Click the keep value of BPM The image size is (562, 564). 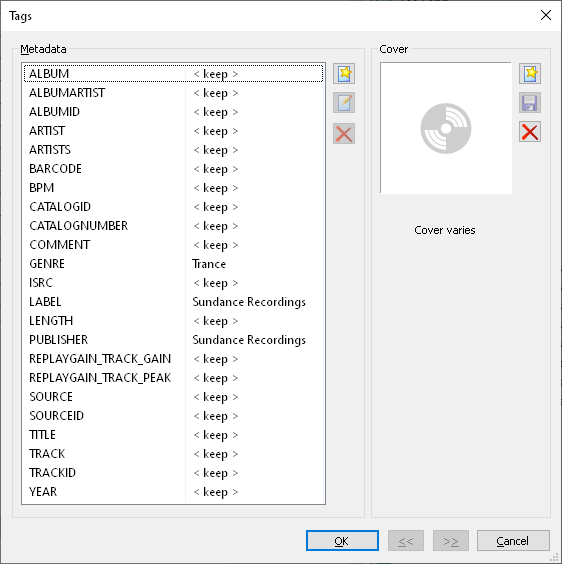coord(216,188)
